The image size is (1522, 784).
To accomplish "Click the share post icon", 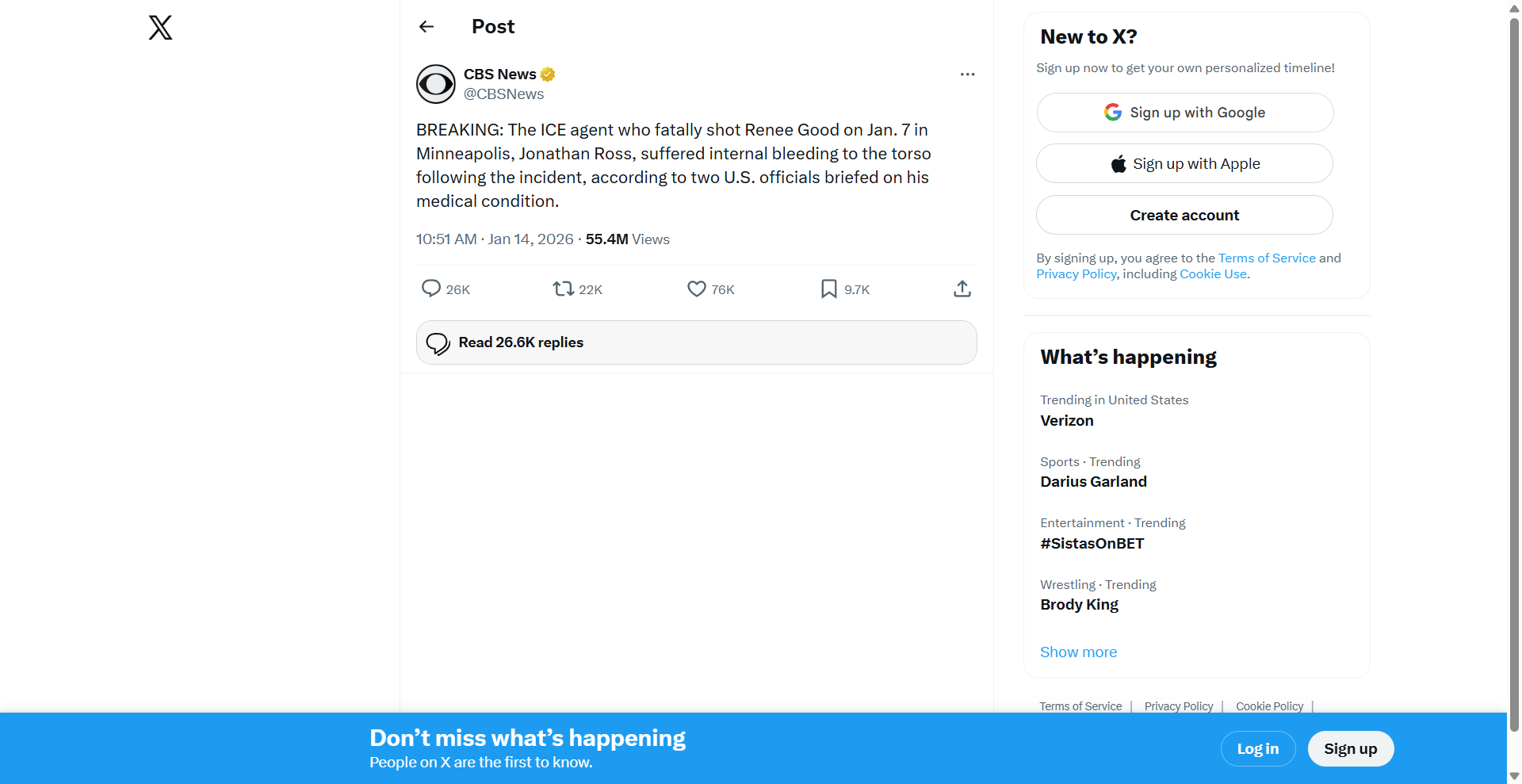I will (x=962, y=289).
